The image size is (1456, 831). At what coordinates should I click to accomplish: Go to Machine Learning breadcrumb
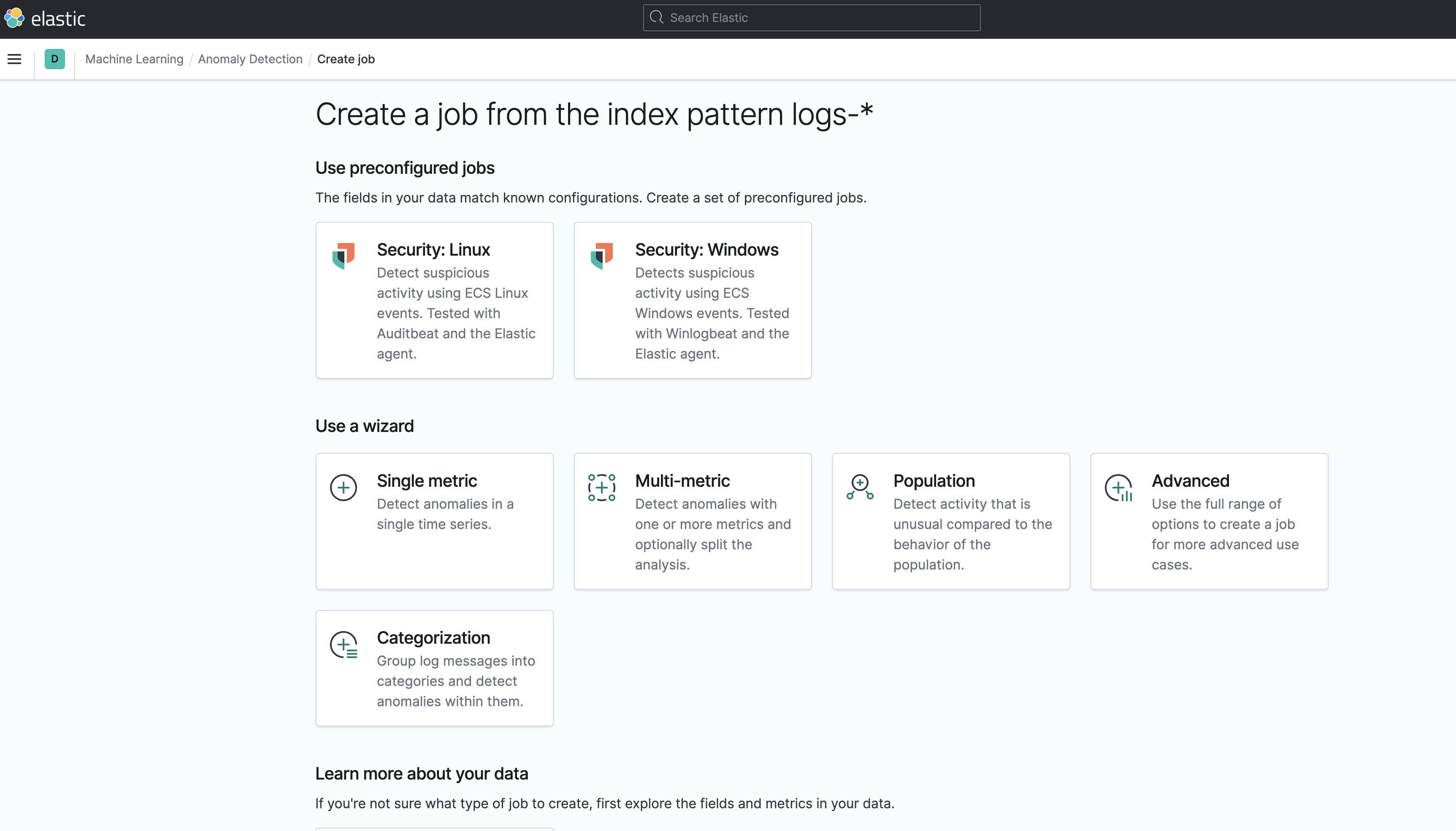click(x=134, y=59)
